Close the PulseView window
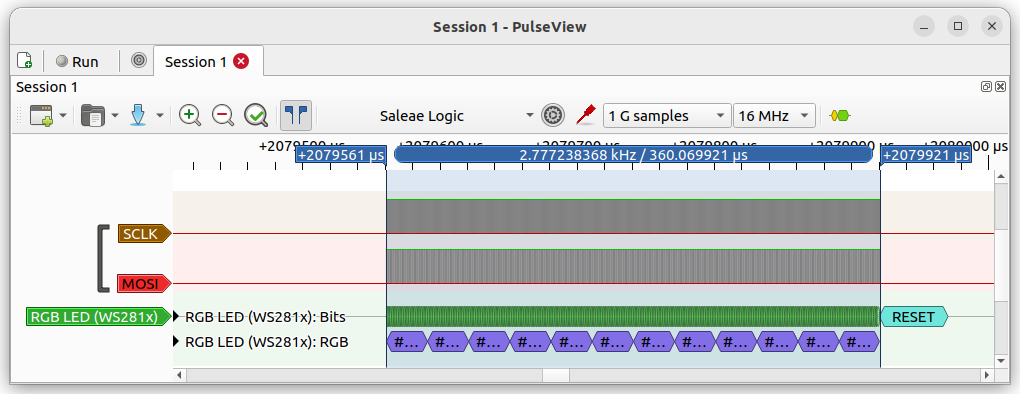The image size is (1020, 394). [x=991, y=27]
